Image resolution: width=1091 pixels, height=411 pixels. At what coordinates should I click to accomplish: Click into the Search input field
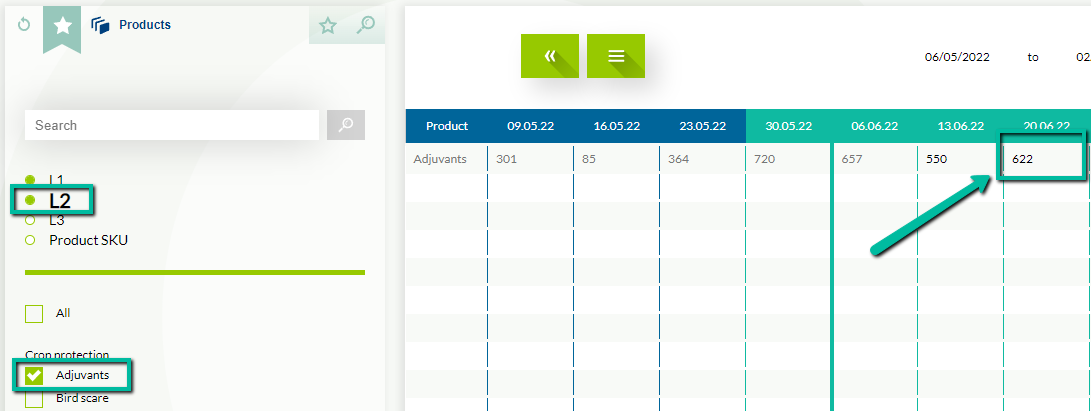[x=172, y=125]
